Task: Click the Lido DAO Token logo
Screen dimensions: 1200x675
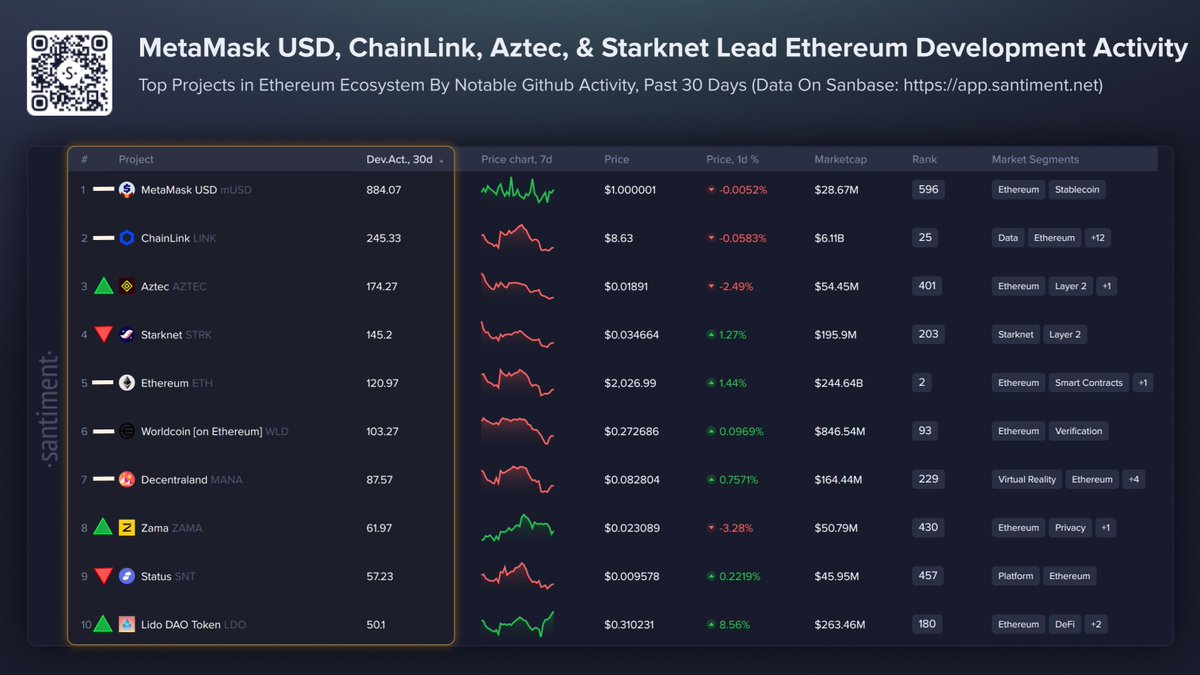Action: pyautogui.click(x=126, y=624)
